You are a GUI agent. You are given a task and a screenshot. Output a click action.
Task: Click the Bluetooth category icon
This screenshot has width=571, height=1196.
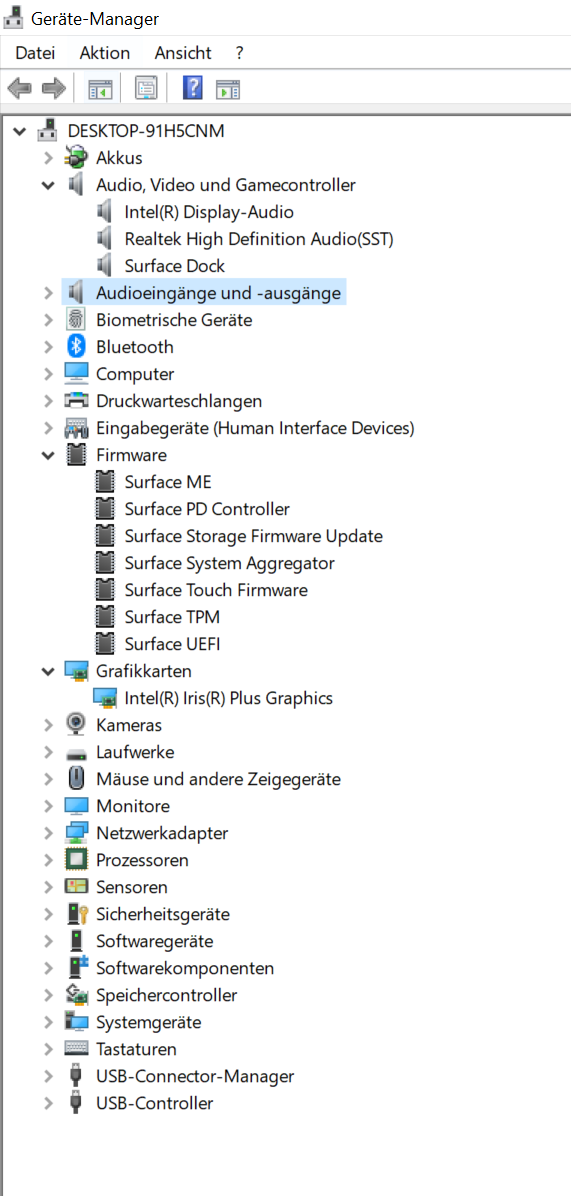pyautogui.click(x=76, y=347)
